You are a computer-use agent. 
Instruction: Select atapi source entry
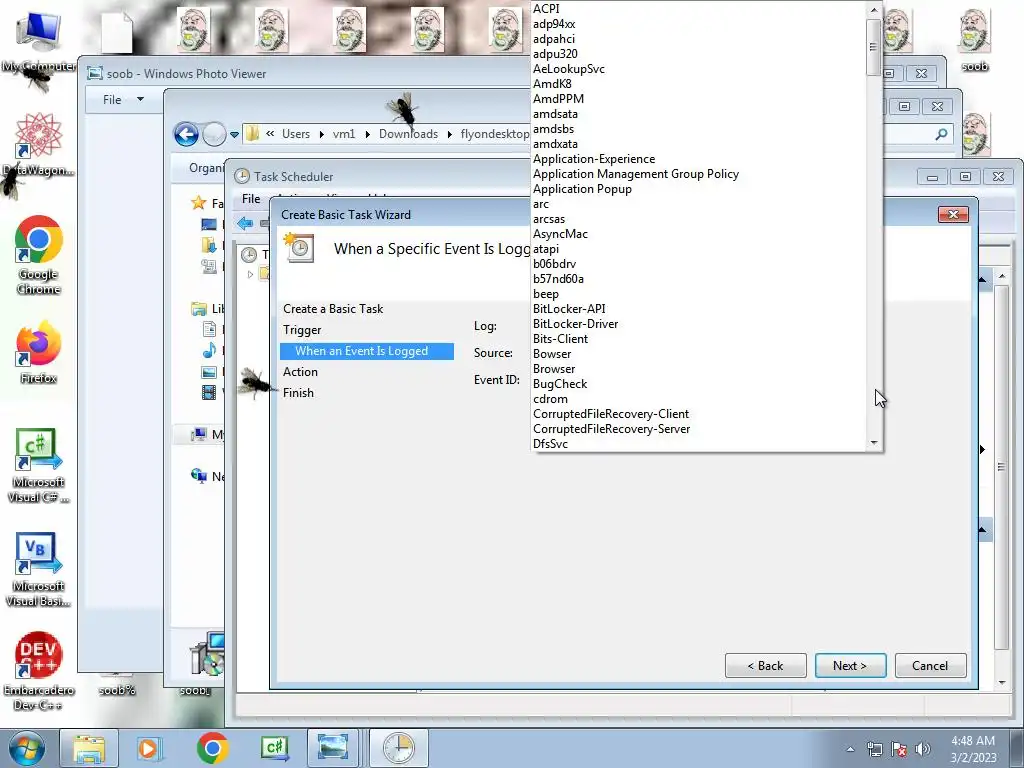tap(545, 249)
